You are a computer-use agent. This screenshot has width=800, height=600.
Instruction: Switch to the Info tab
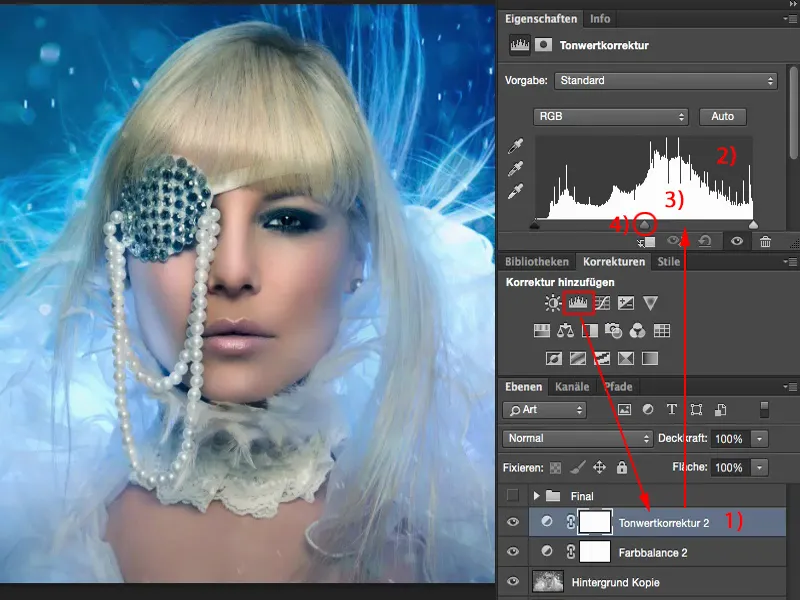[x=600, y=19]
